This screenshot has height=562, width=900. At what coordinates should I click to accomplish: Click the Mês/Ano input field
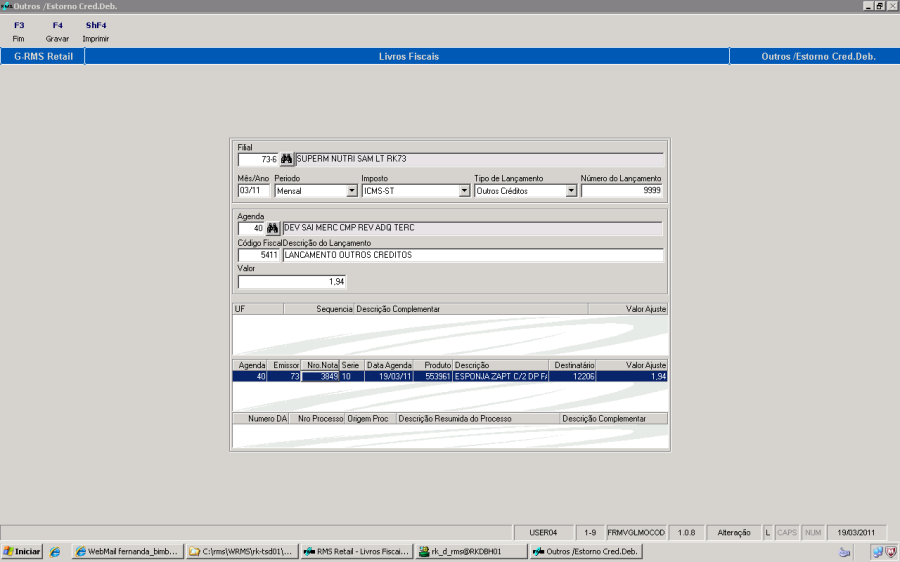click(254, 191)
